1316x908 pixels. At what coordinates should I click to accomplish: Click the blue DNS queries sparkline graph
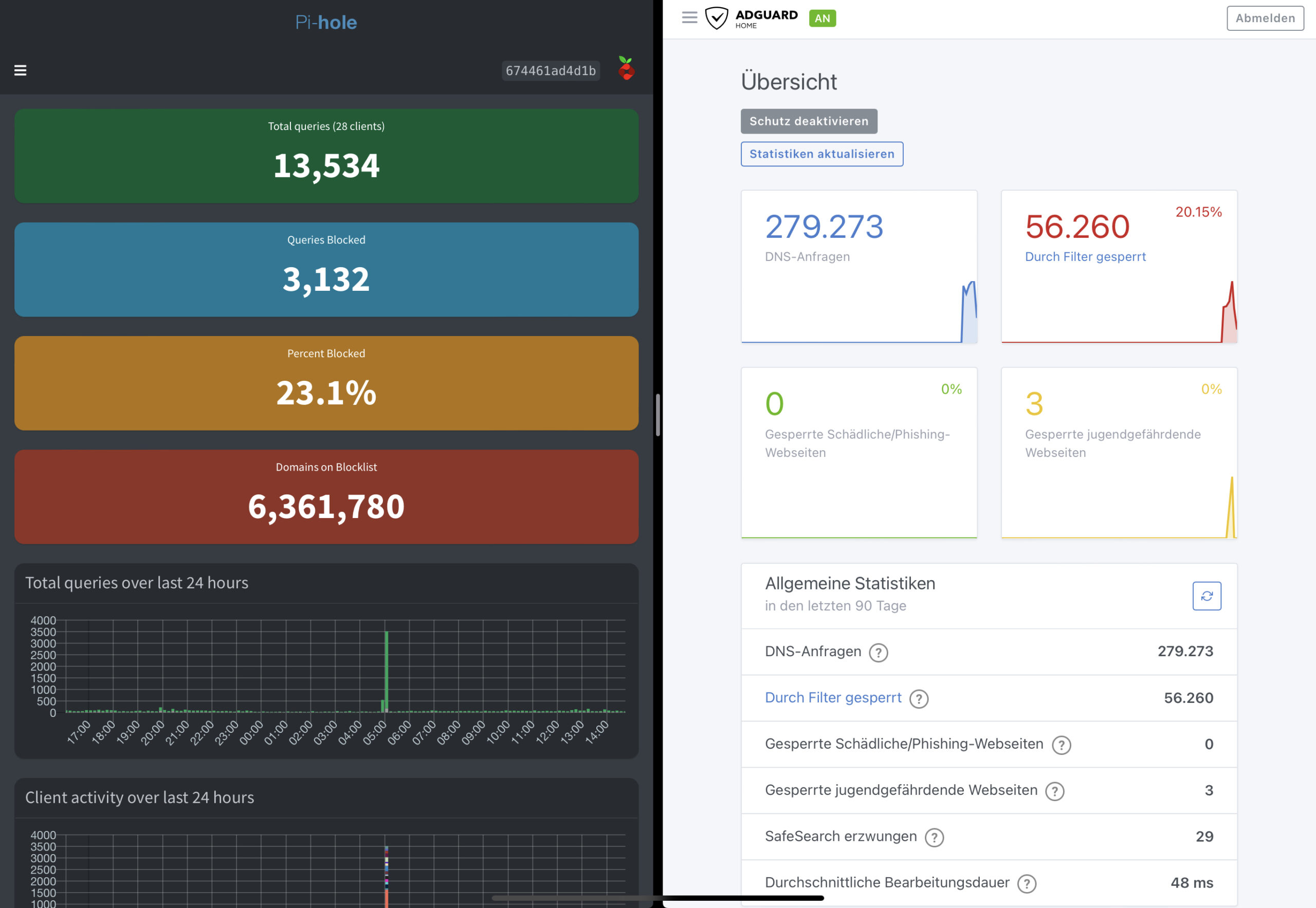859,312
